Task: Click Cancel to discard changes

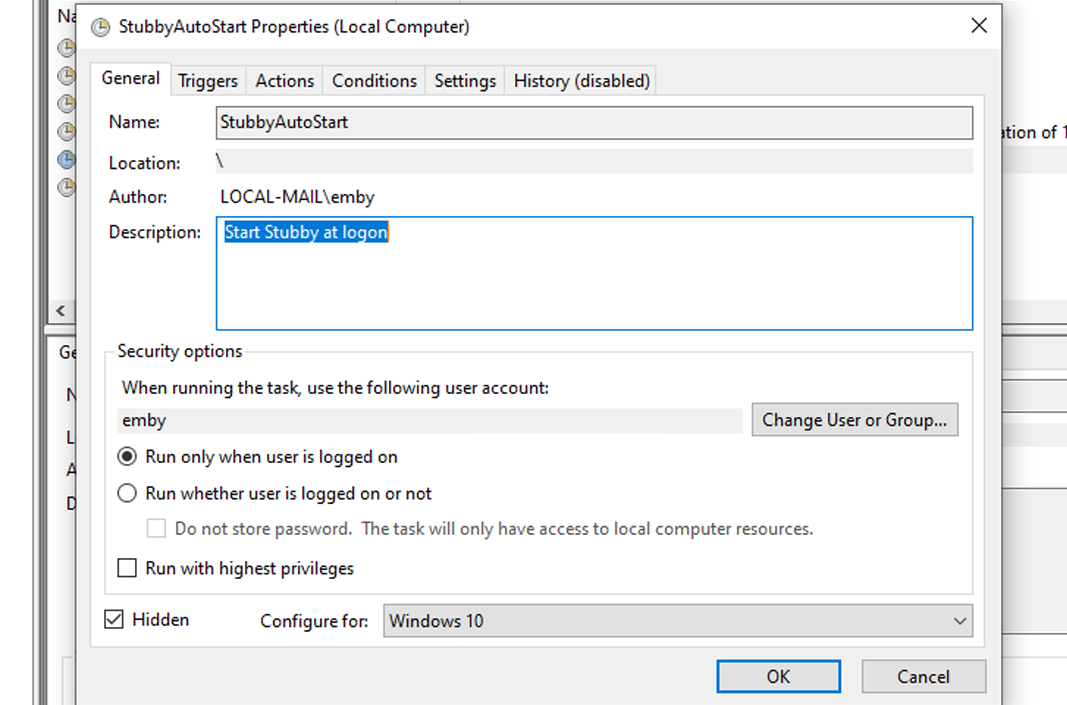Action: tap(923, 677)
